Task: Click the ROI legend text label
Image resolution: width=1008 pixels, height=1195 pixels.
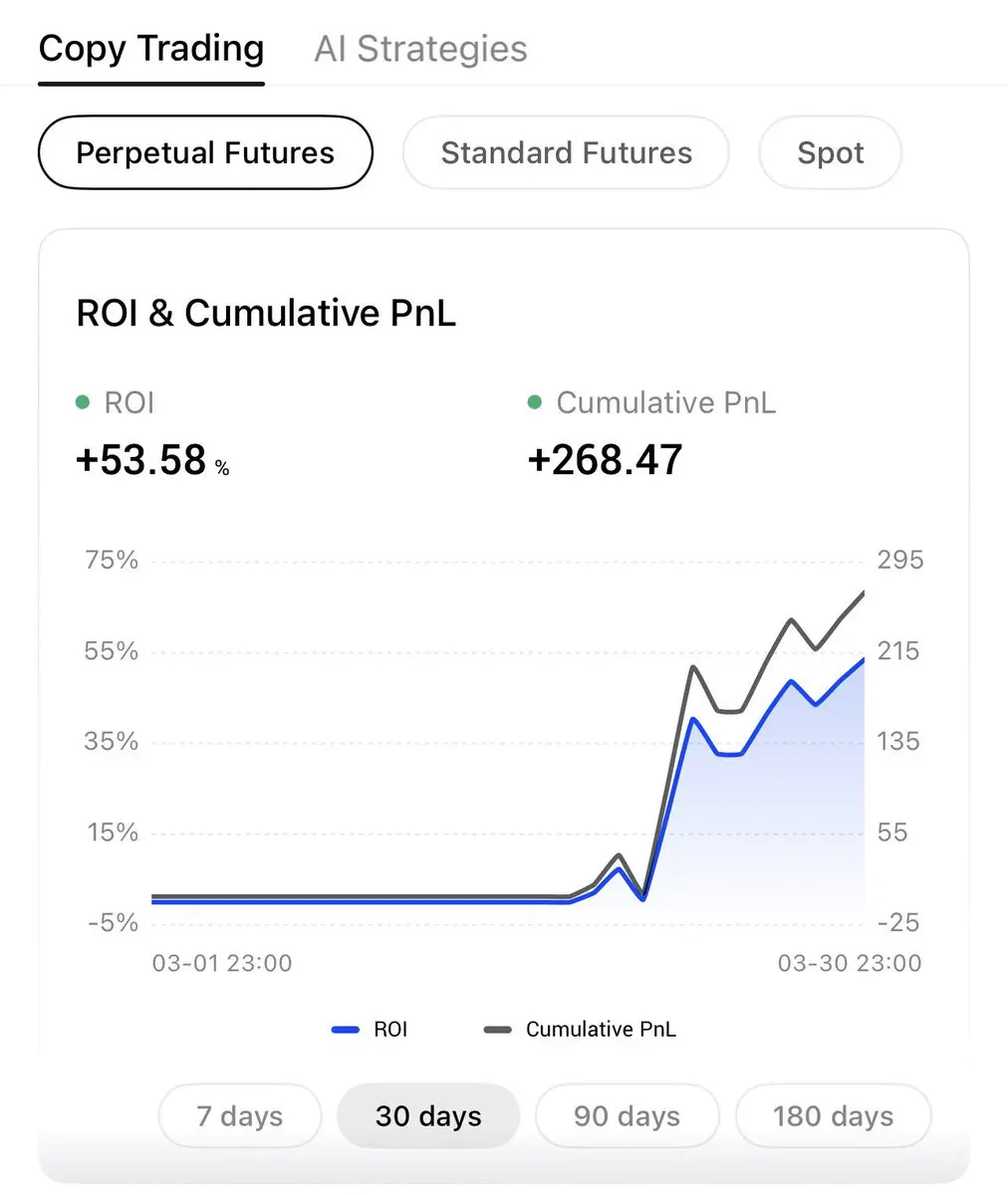Action: 390,1030
